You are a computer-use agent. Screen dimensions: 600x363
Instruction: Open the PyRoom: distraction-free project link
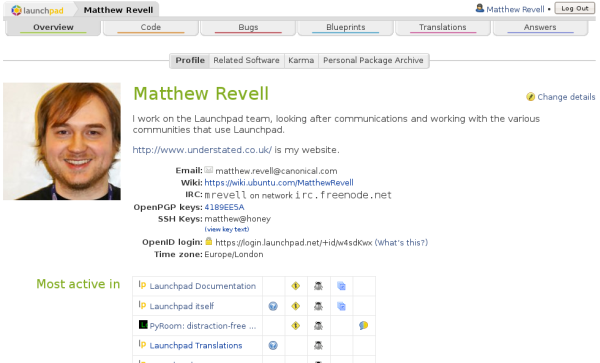(203, 326)
